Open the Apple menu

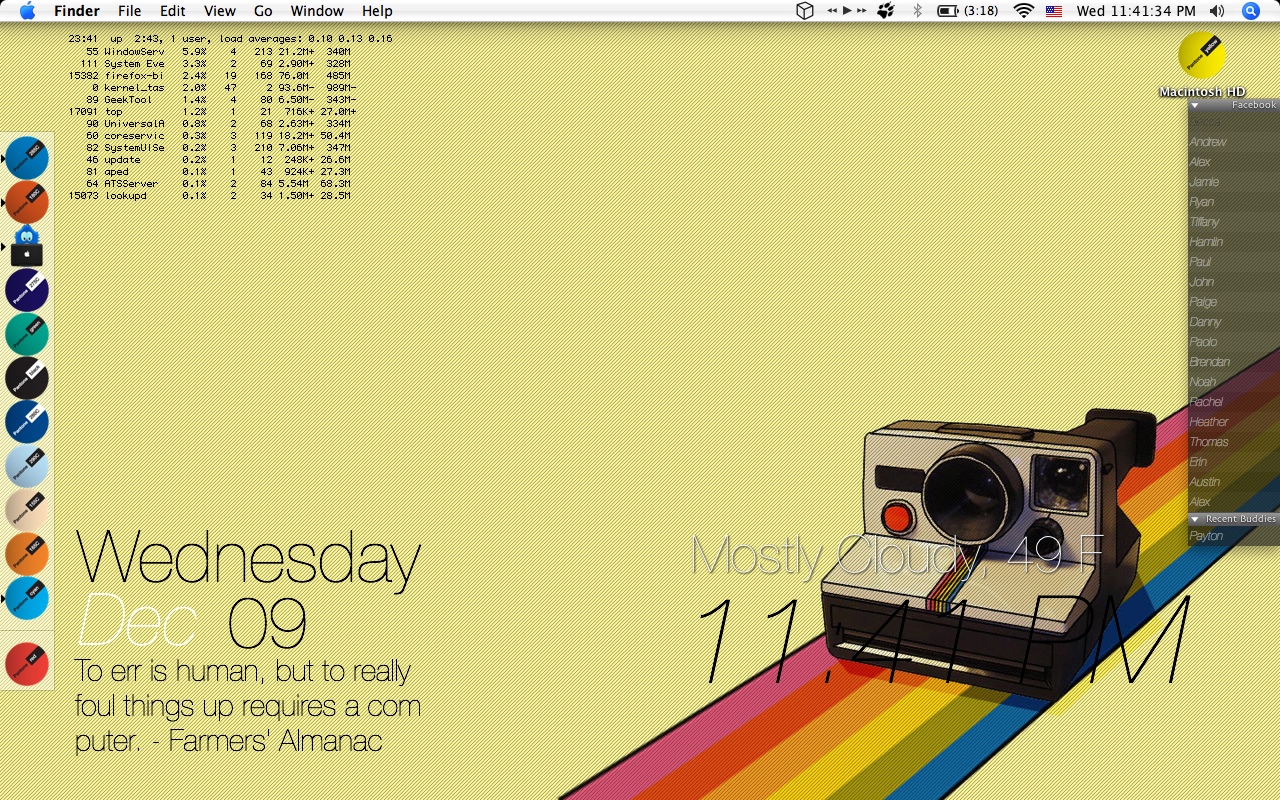(27, 11)
